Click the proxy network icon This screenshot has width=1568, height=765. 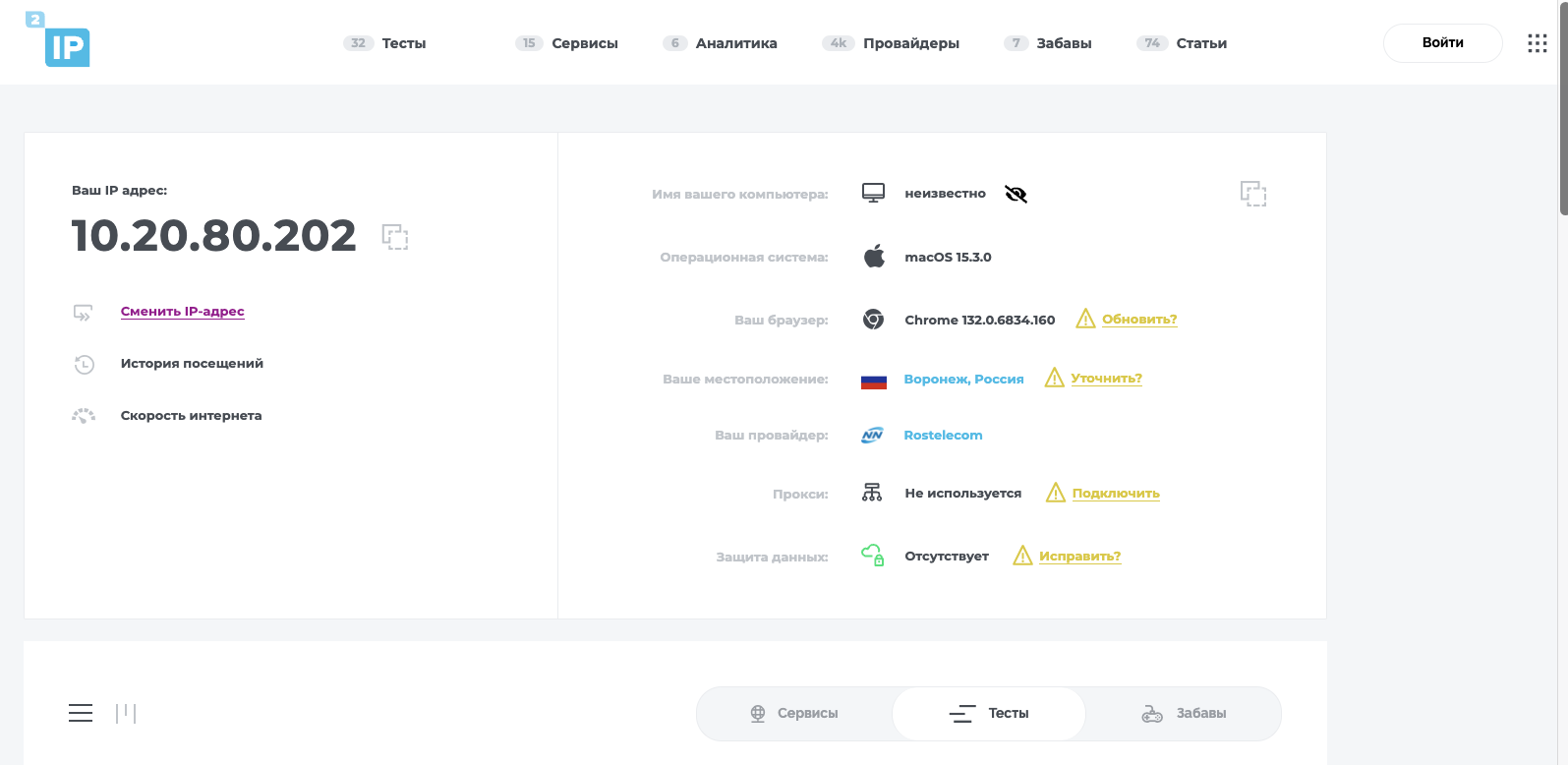(x=872, y=493)
